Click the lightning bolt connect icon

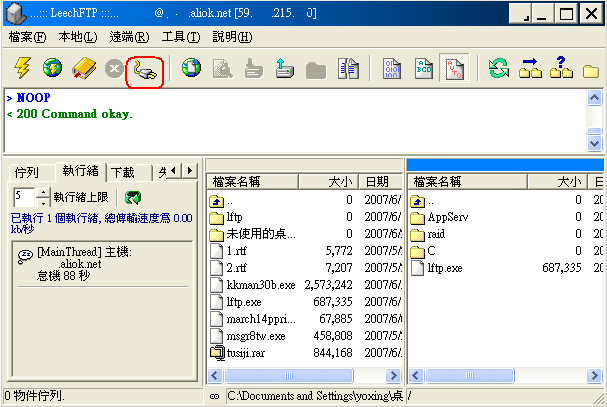click(x=22, y=69)
